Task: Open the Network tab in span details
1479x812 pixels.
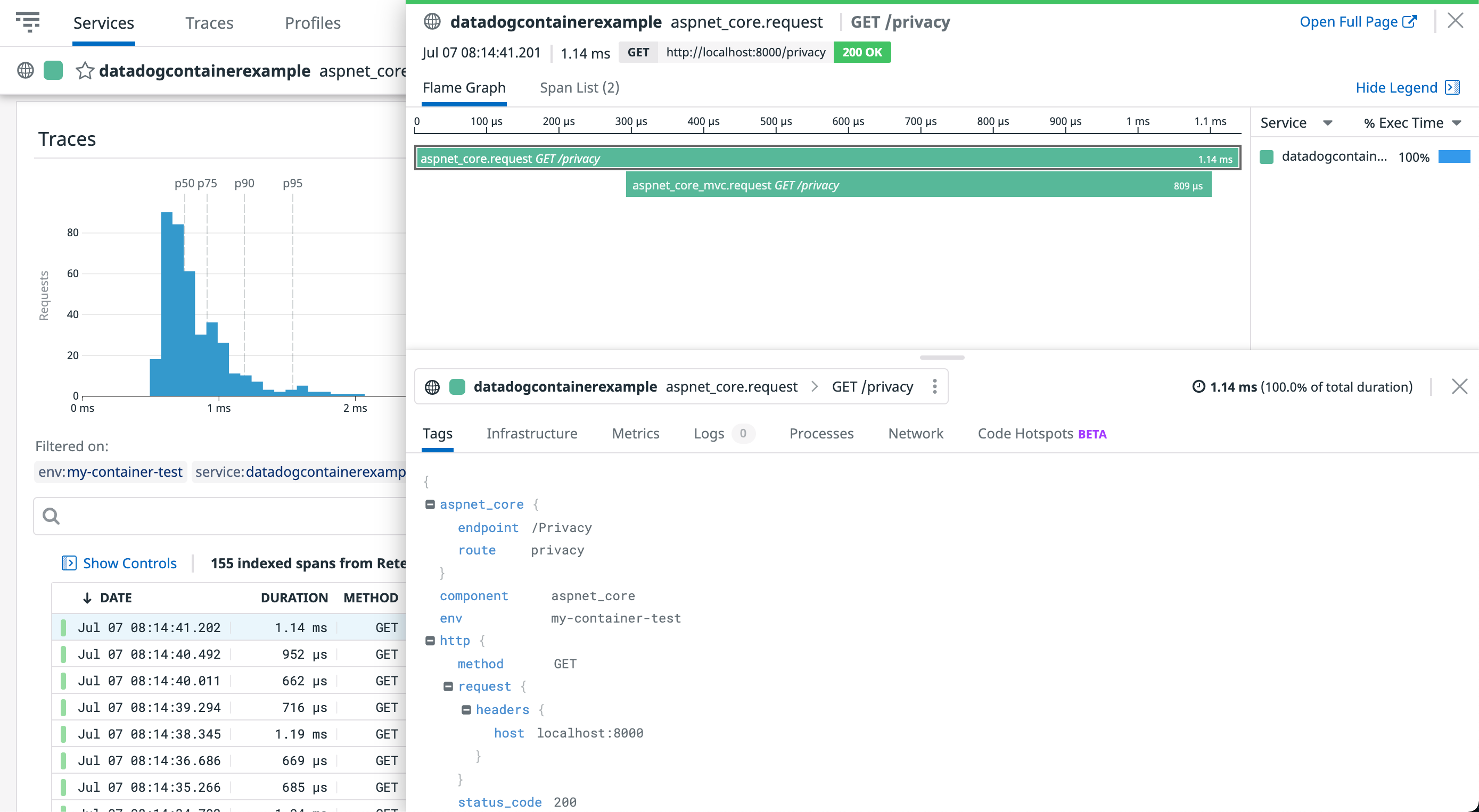Action: 915,433
